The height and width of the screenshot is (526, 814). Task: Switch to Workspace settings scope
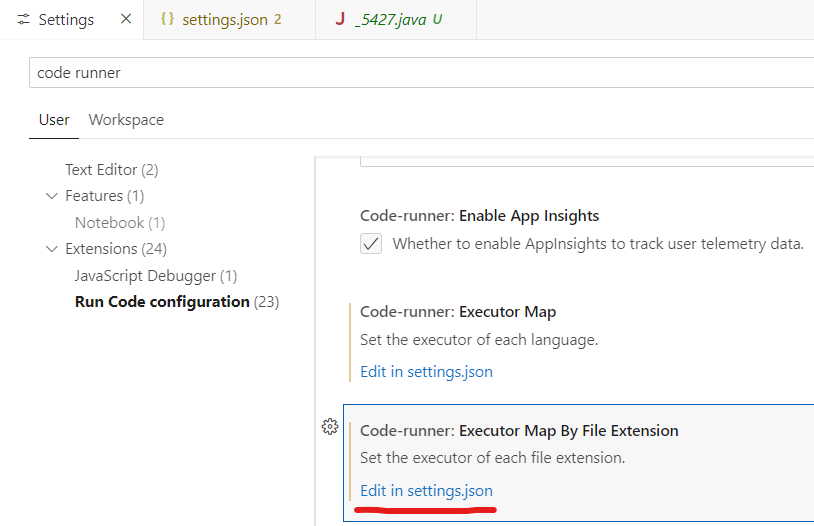click(126, 120)
